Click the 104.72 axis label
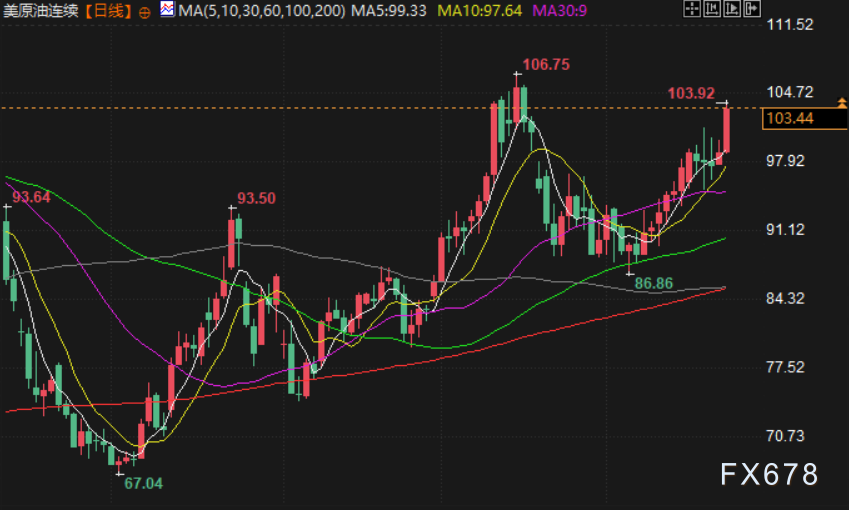 pos(790,92)
